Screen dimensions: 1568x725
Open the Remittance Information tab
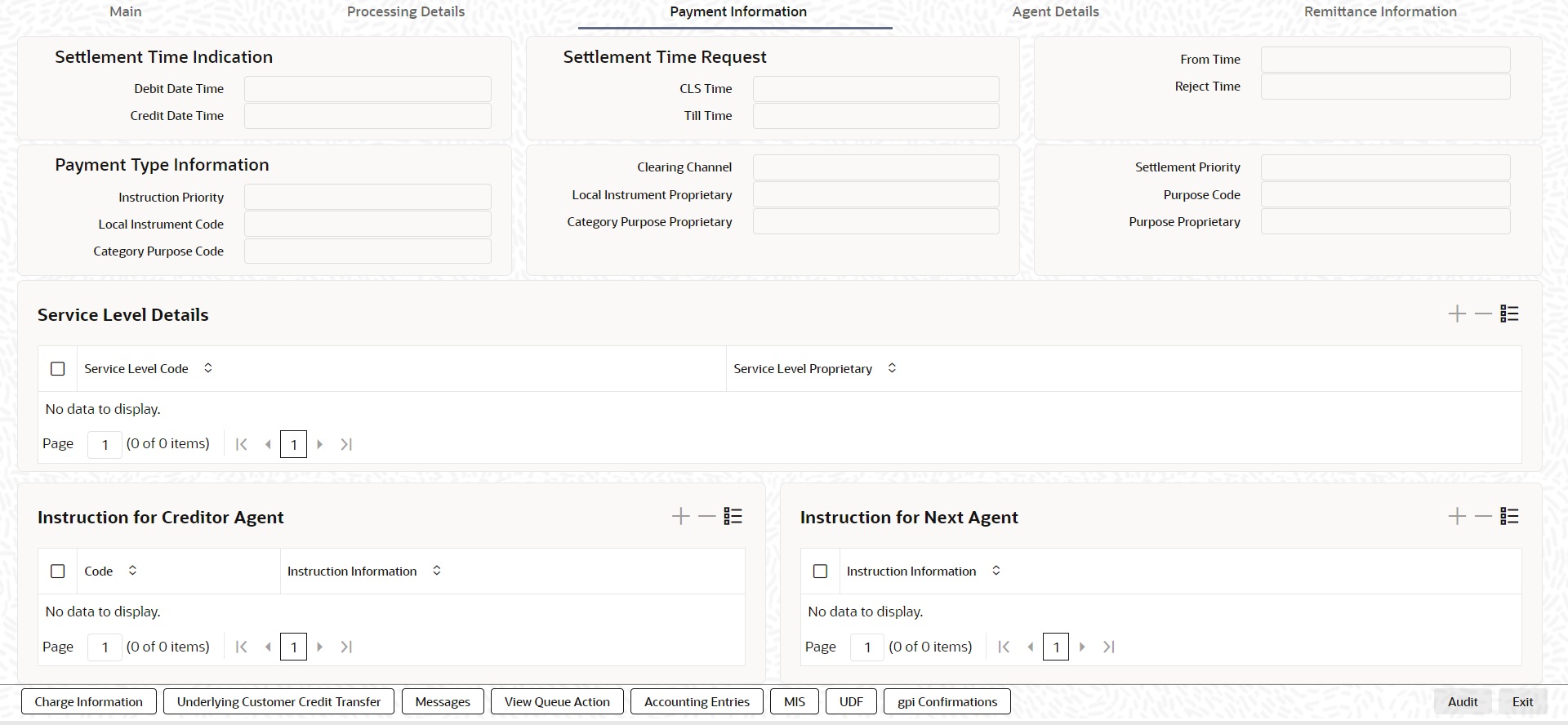(x=1380, y=11)
